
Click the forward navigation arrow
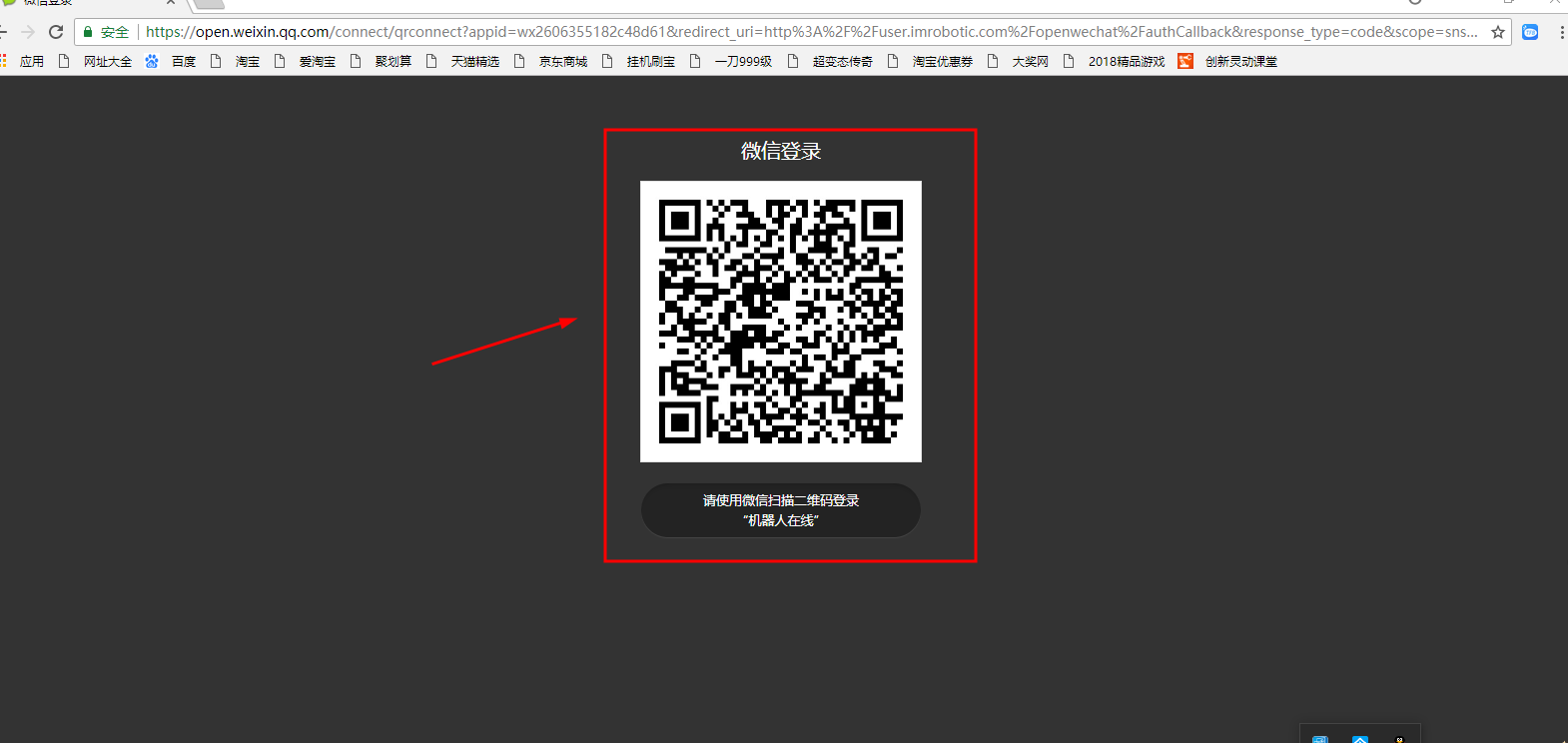28,32
